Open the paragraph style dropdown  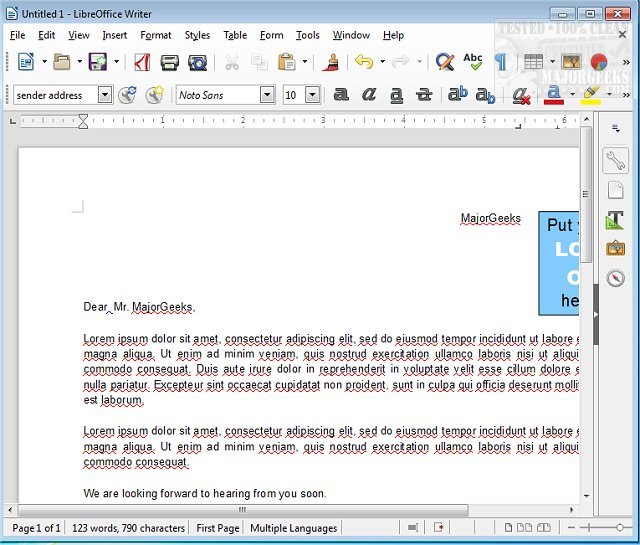(105, 95)
